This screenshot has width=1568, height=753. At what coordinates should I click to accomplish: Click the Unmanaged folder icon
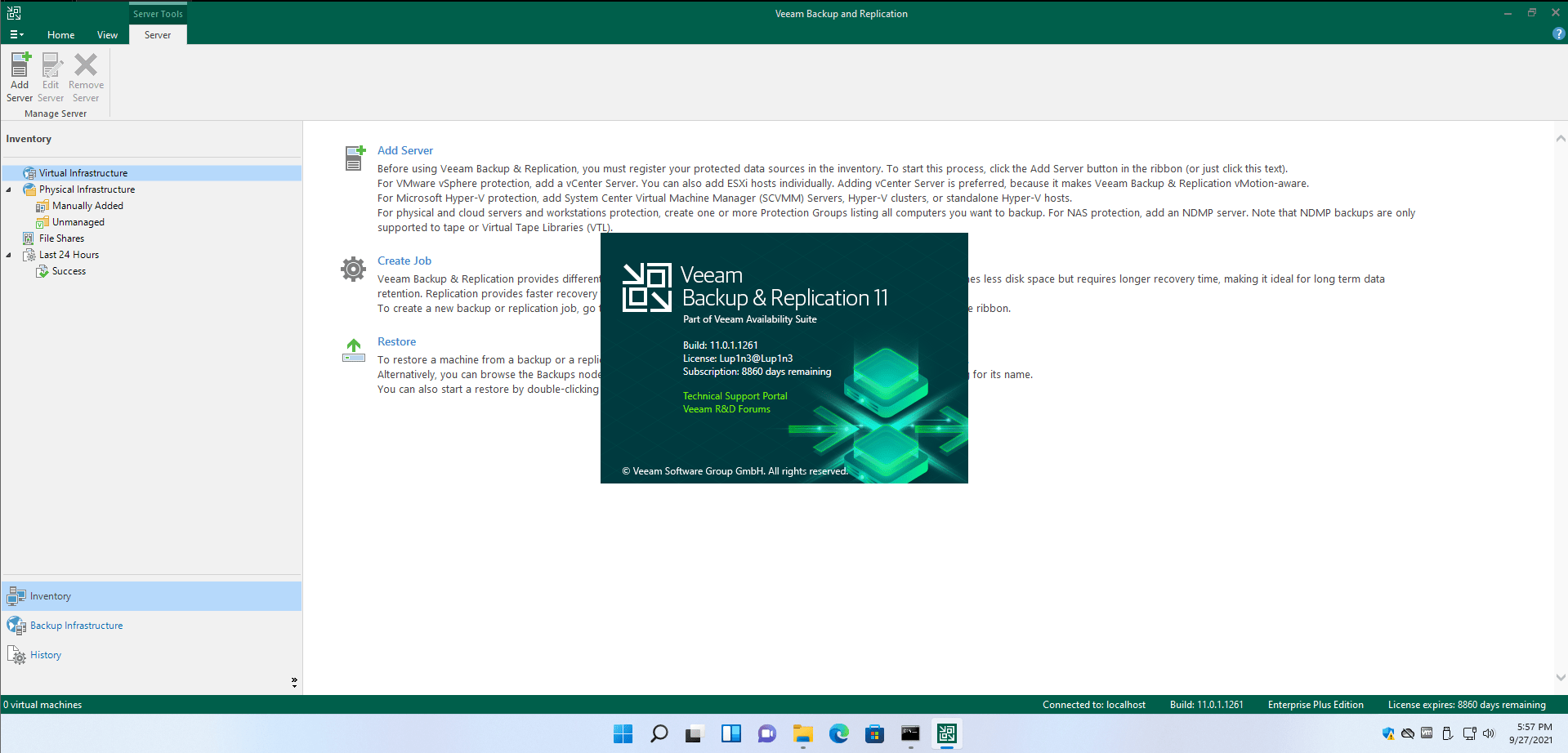[x=42, y=222]
